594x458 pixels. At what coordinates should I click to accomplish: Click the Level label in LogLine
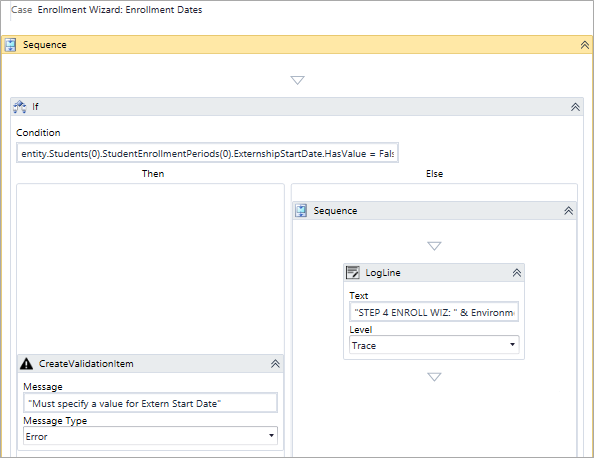pos(361,330)
